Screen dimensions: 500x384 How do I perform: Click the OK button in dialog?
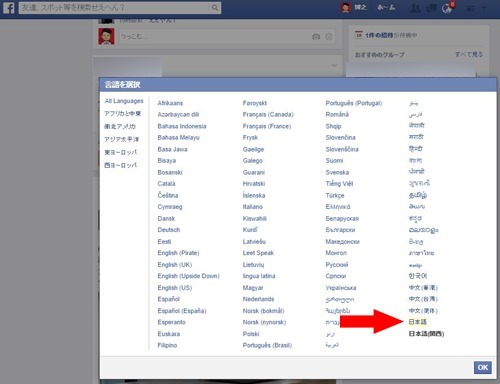click(x=483, y=367)
